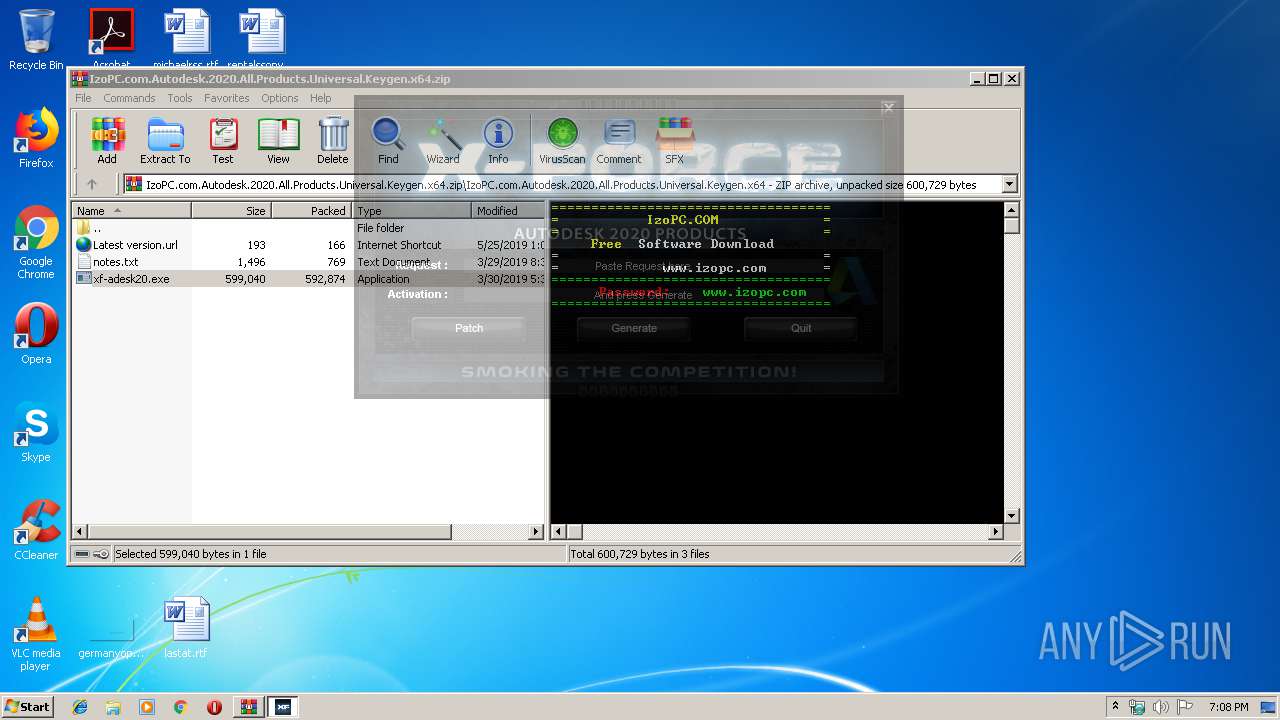Launch the Wizard wand icon
Viewport: 1280px width, 720px height.
click(x=443, y=140)
